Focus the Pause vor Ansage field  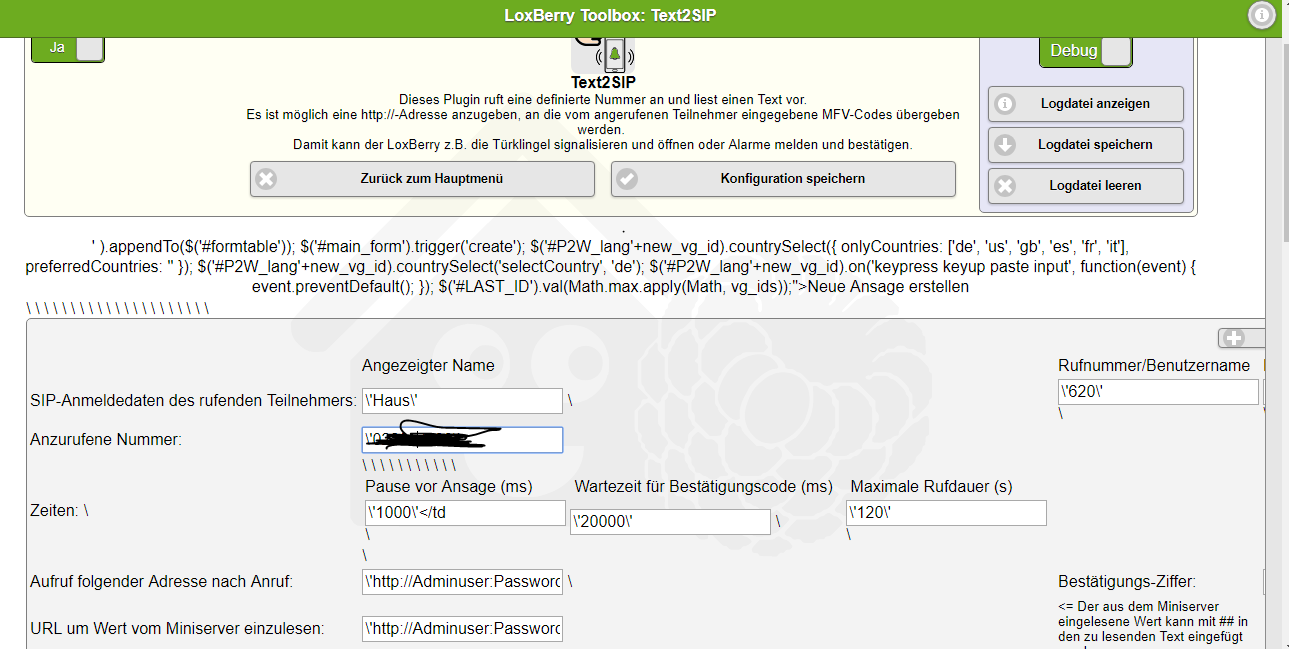pyautogui.click(x=465, y=513)
